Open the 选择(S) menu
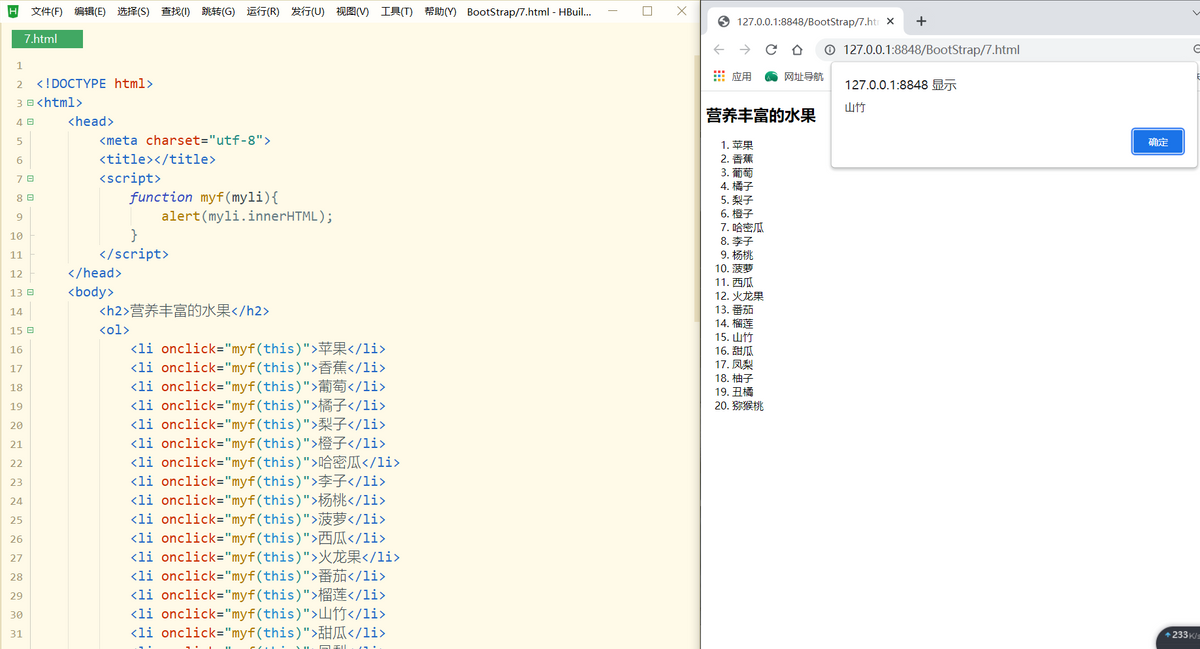The image size is (1200, 649). point(133,12)
